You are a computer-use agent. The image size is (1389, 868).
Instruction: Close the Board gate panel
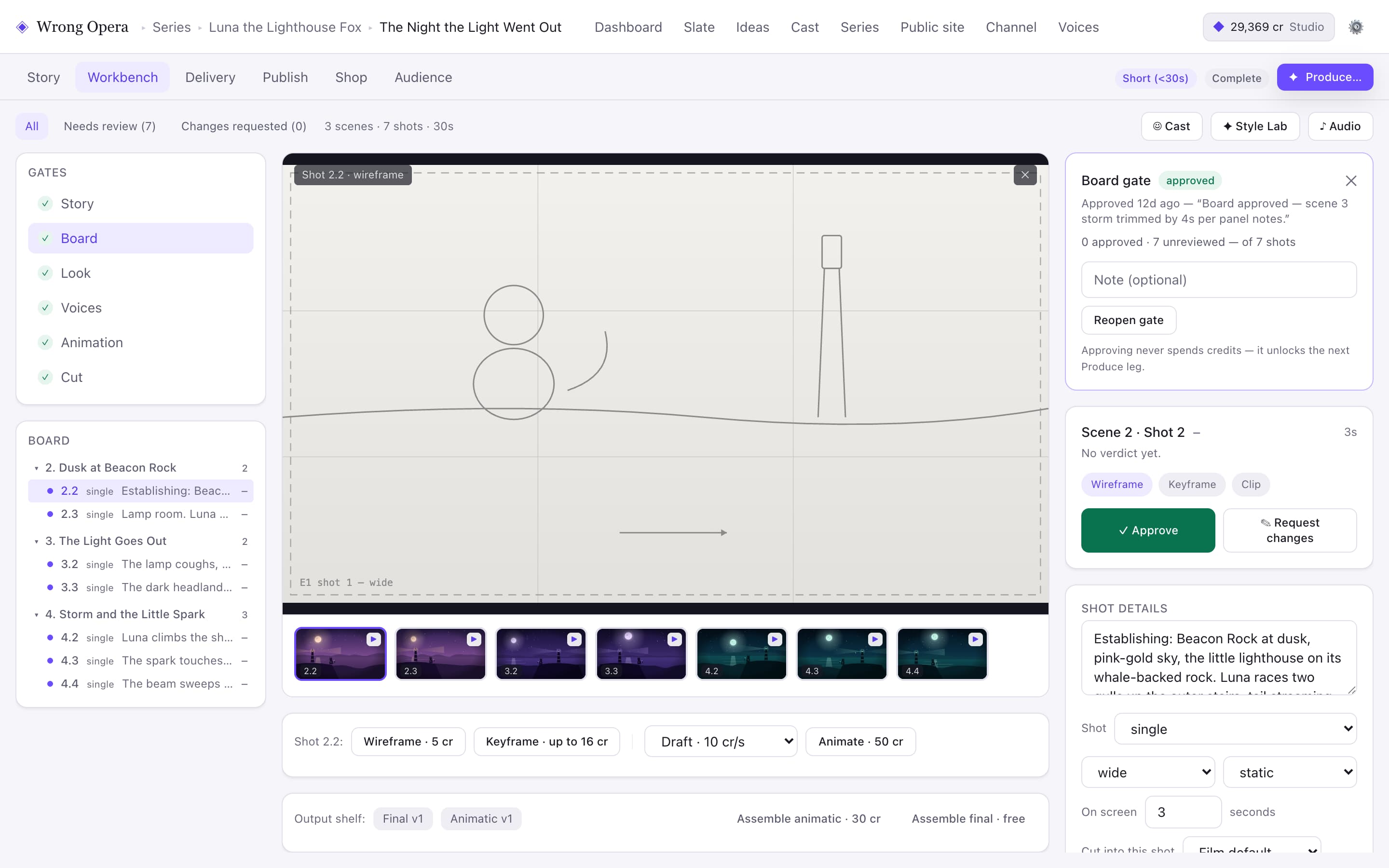[1351, 181]
